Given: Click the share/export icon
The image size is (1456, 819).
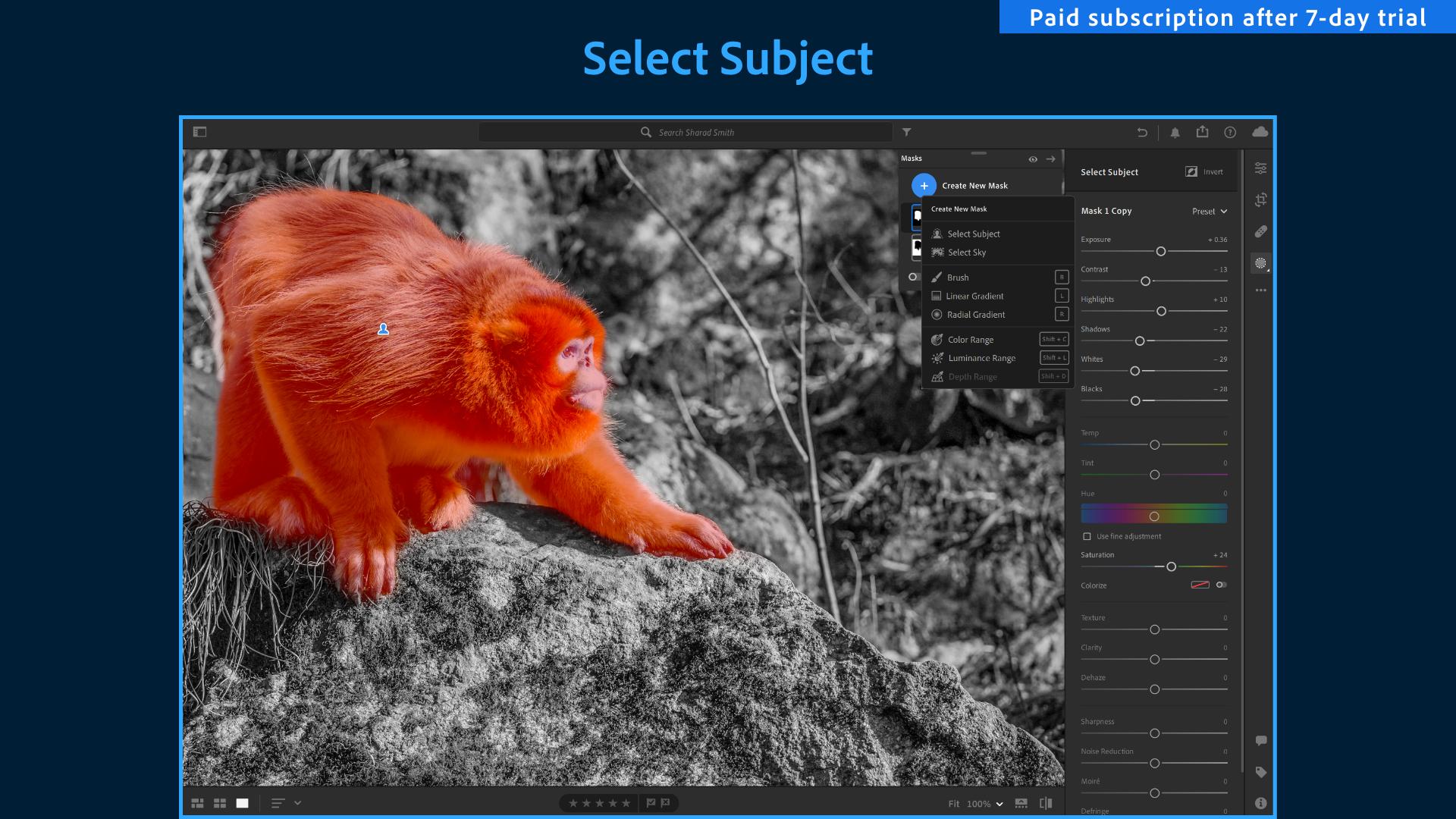Looking at the screenshot, I should tap(1203, 131).
